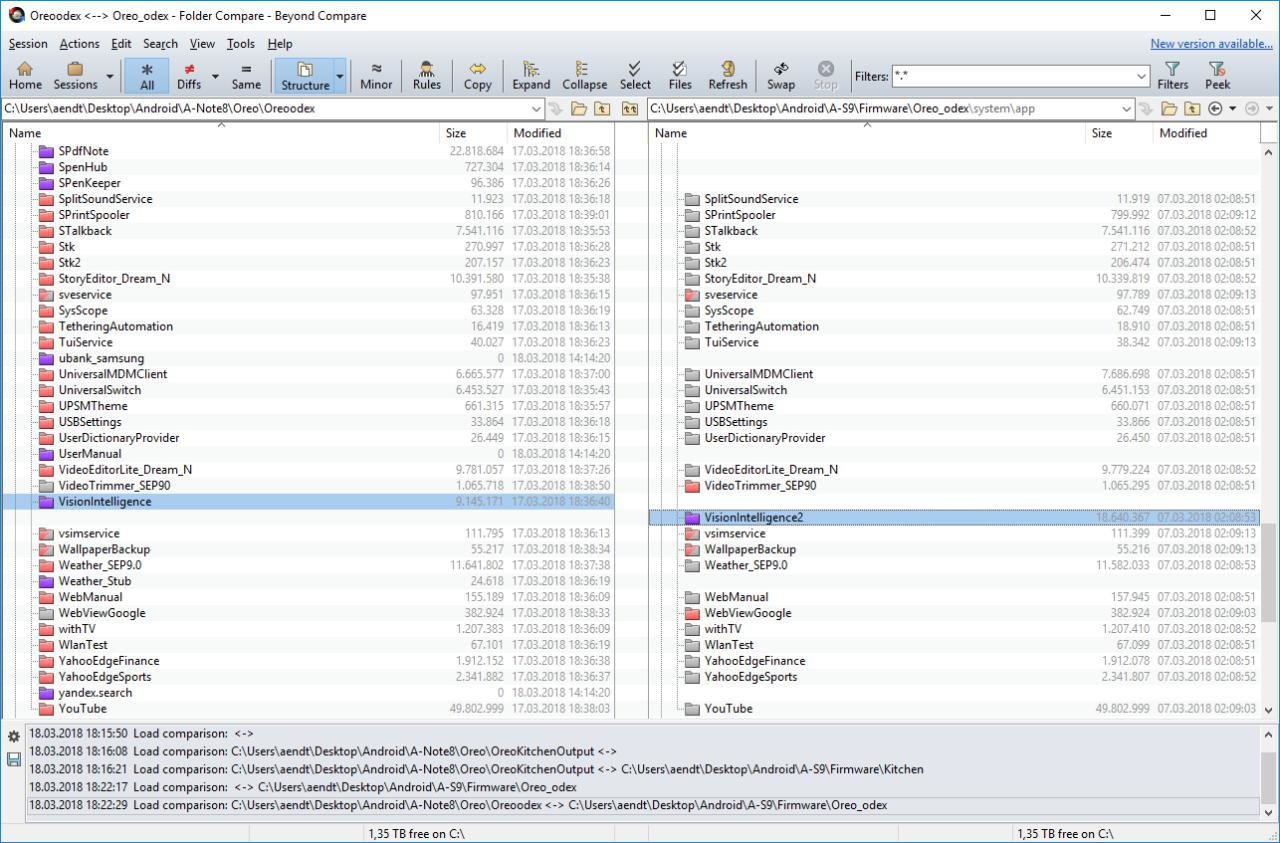Open the Tools menu
The height and width of the screenshot is (843, 1280).
pos(240,44)
